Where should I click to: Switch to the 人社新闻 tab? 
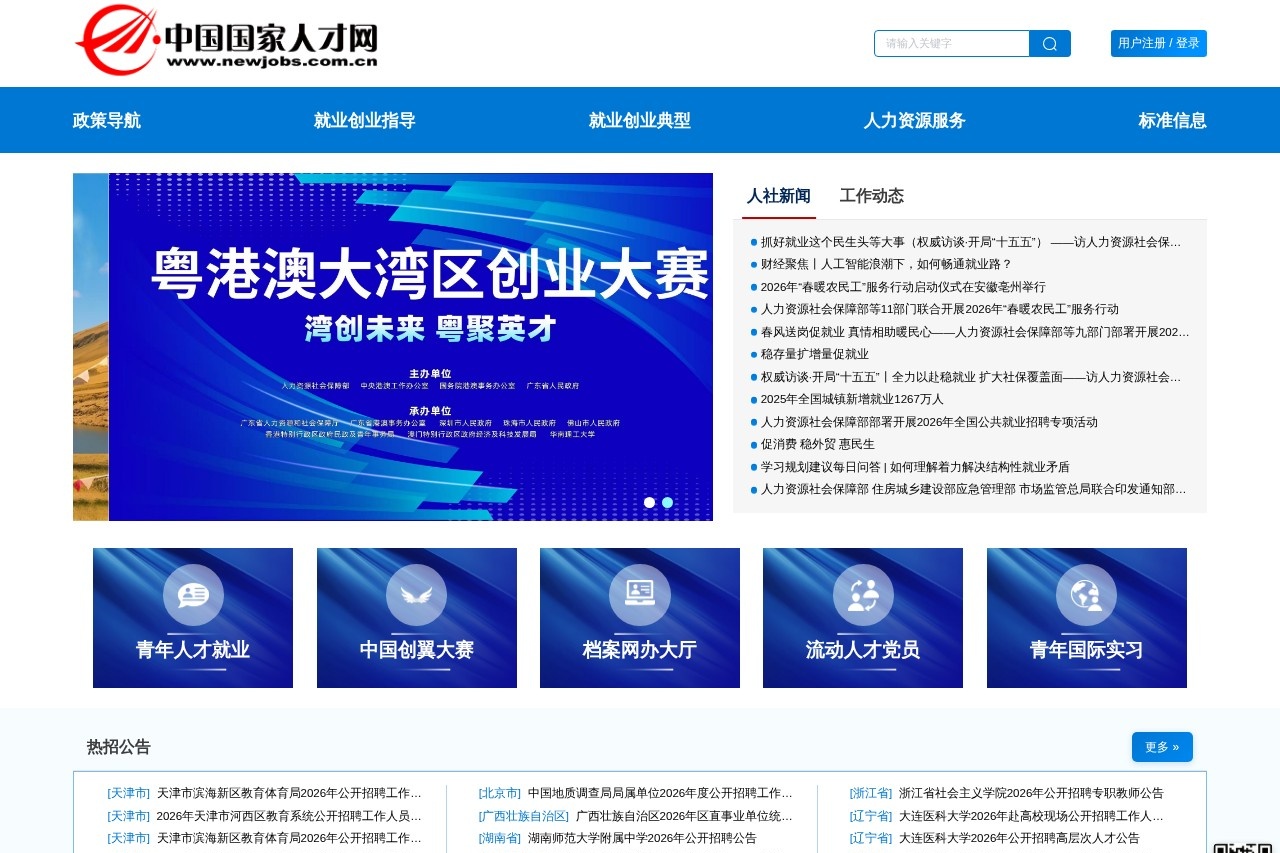tap(779, 196)
